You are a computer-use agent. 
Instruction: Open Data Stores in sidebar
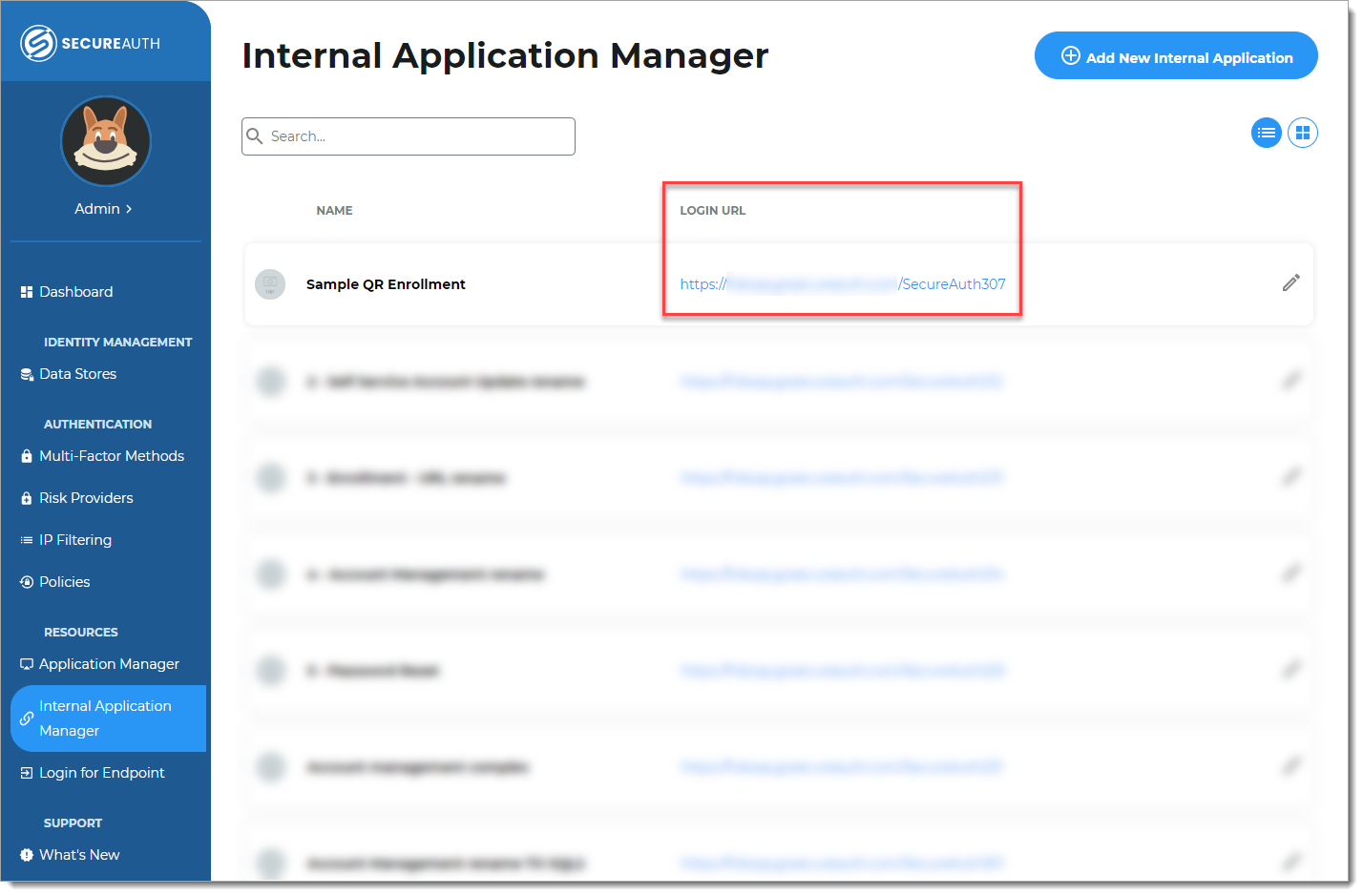[77, 374]
